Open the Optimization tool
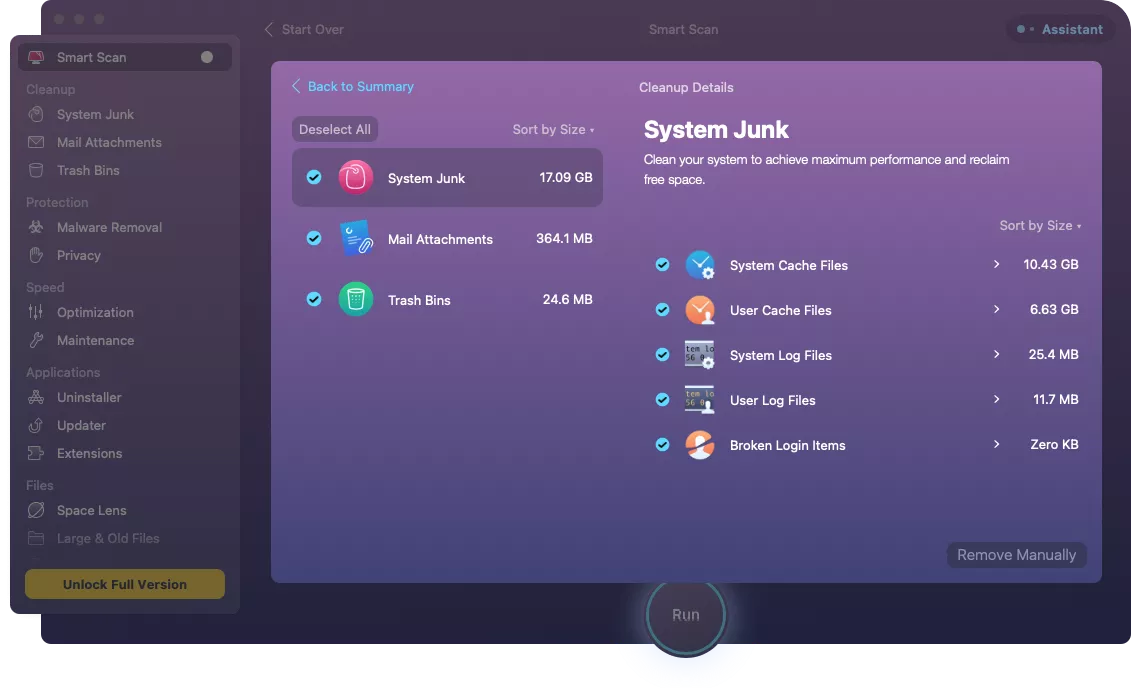This screenshot has width=1131, height=688. (x=94, y=312)
